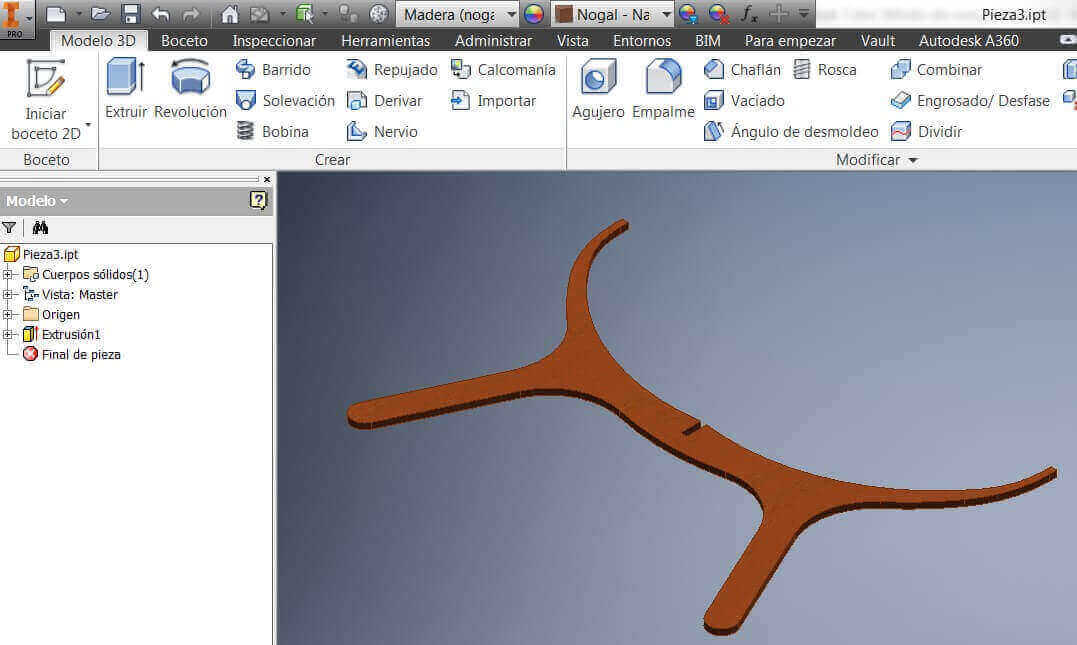Select Extrusión1 feature in the tree
The image size is (1077, 645).
[71, 335]
